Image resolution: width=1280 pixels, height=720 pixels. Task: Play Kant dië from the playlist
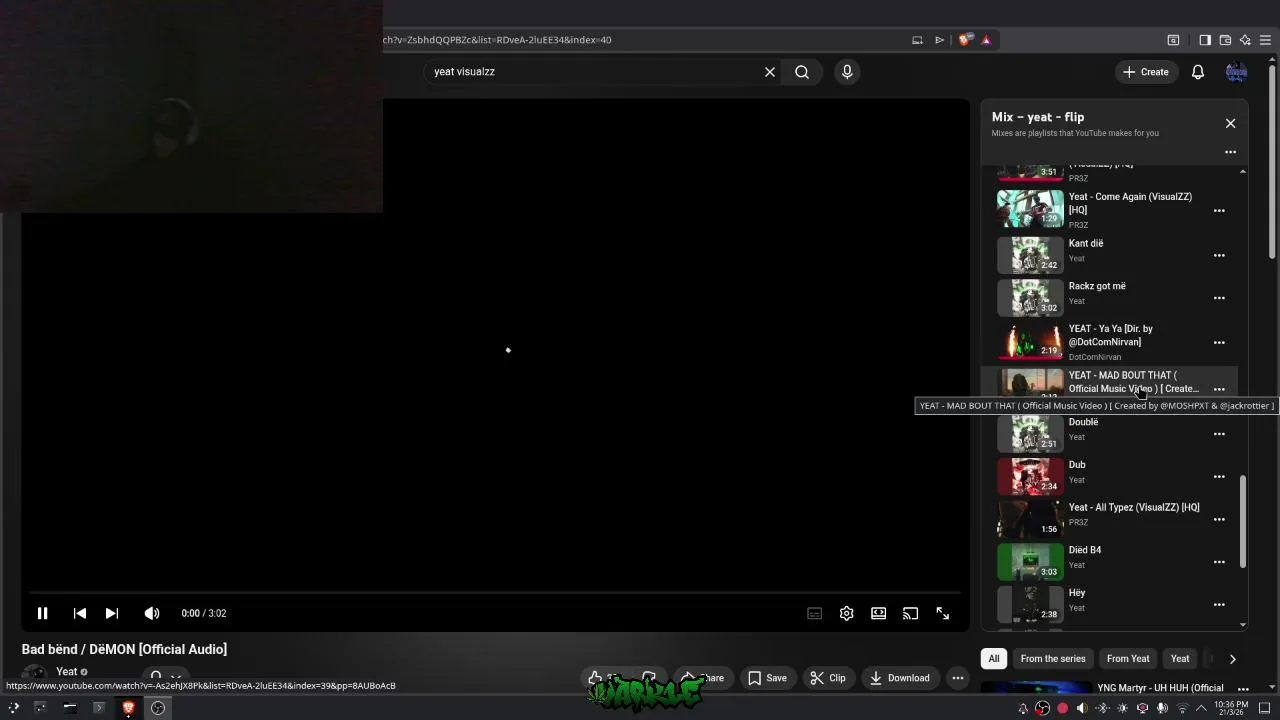point(1030,254)
